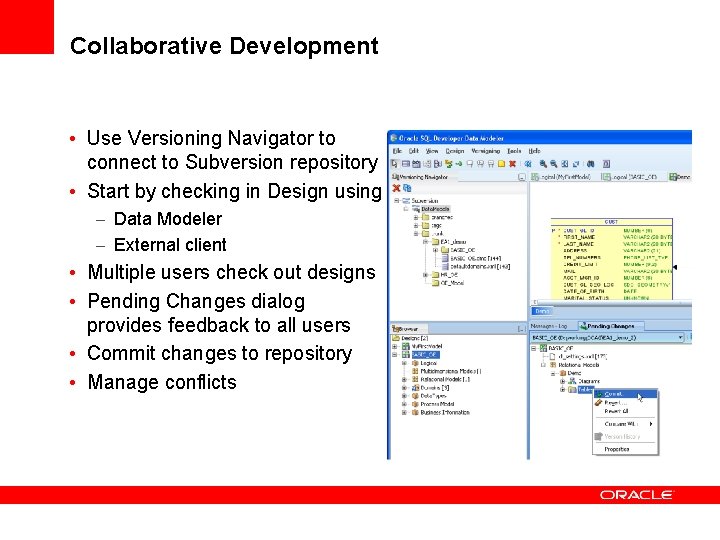Click the Designs folder icon in Browser
The image size is (720, 540).
click(x=396, y=338)
